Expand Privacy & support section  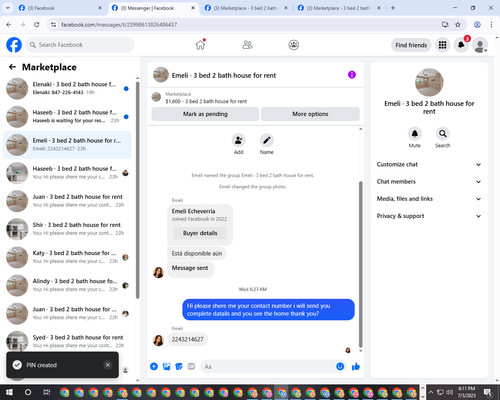[429, 216]
